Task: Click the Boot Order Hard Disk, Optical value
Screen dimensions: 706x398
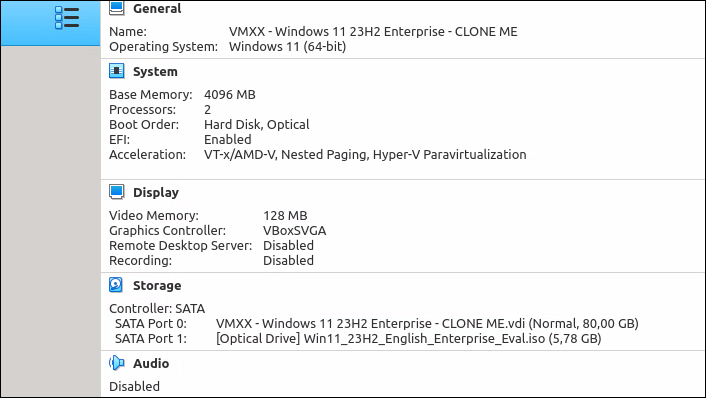Action: pos(257,125)
